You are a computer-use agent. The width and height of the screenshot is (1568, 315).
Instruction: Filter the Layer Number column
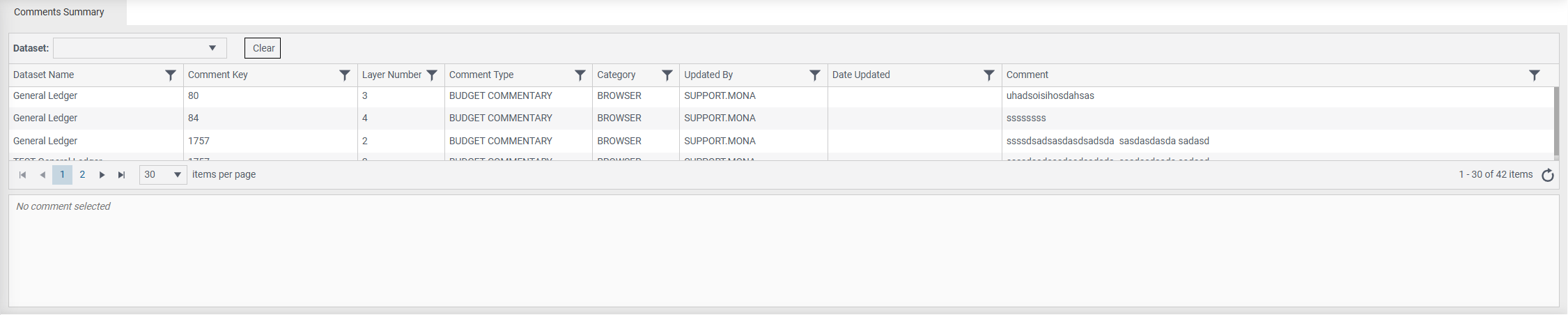pos(432,75)
